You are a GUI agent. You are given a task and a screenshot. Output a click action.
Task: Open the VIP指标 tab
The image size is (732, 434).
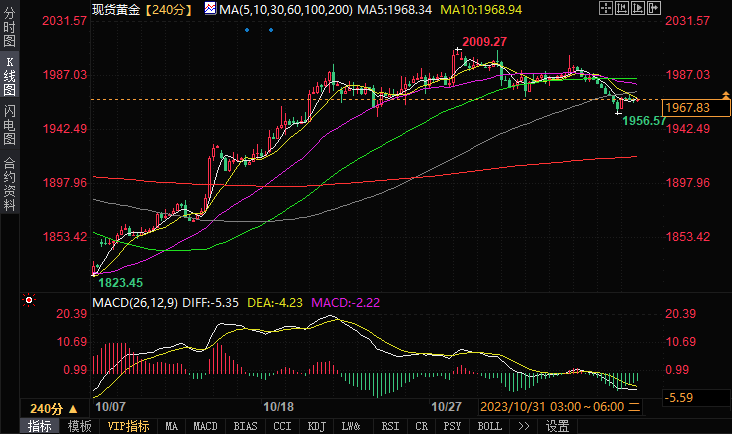[128, 426]
